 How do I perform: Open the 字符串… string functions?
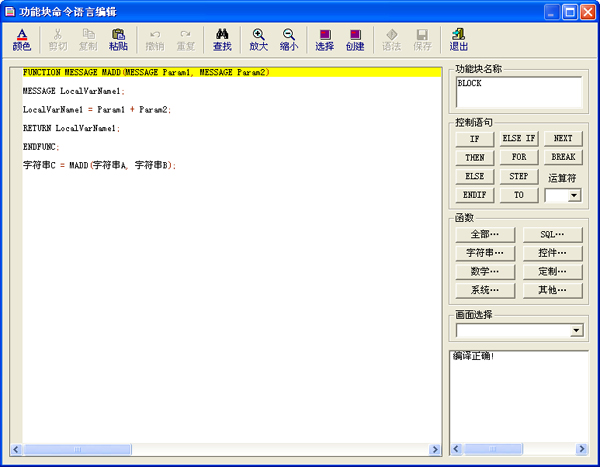pos(485,253)
